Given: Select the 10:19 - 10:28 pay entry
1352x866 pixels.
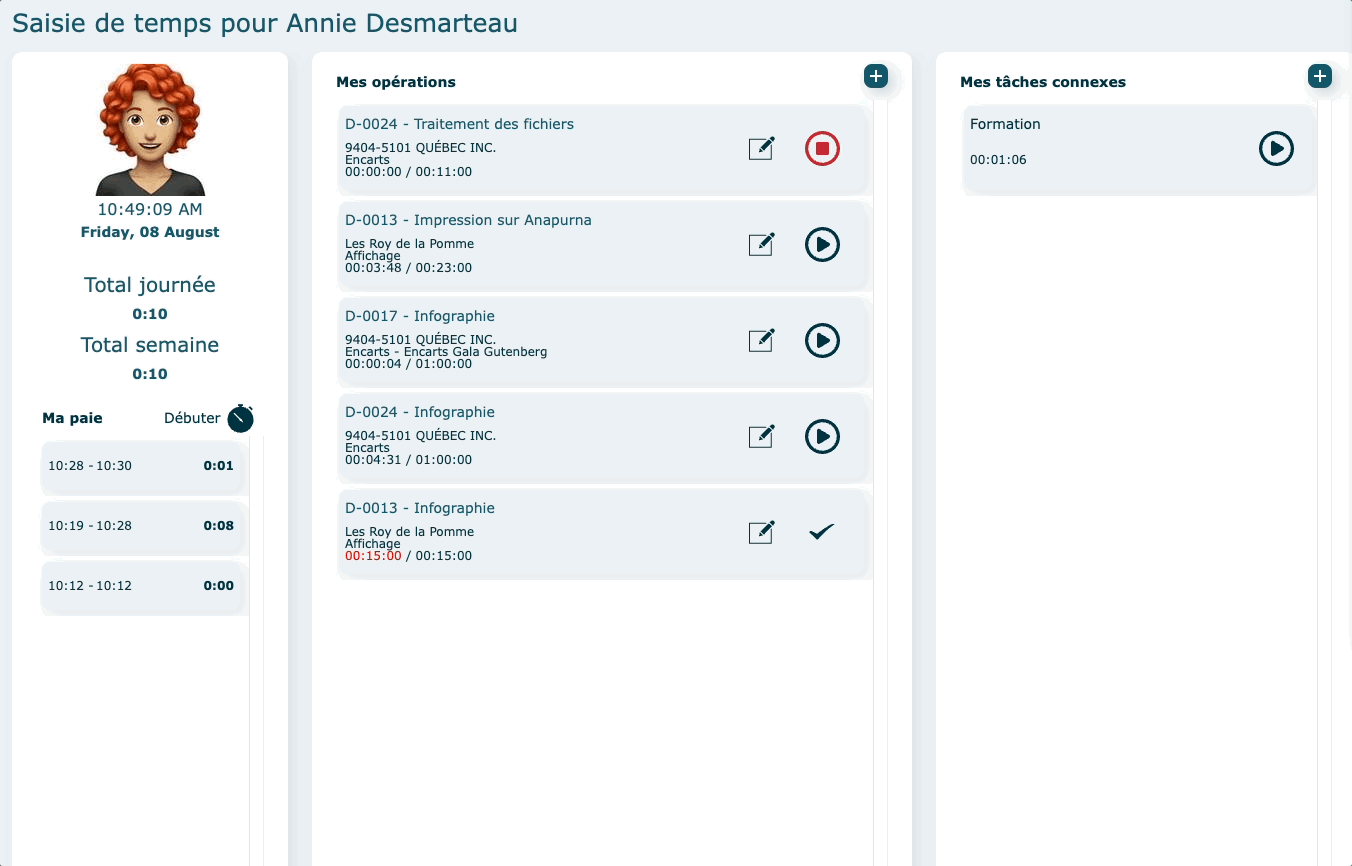Looking at the screenshot, I should click(141, 526).
